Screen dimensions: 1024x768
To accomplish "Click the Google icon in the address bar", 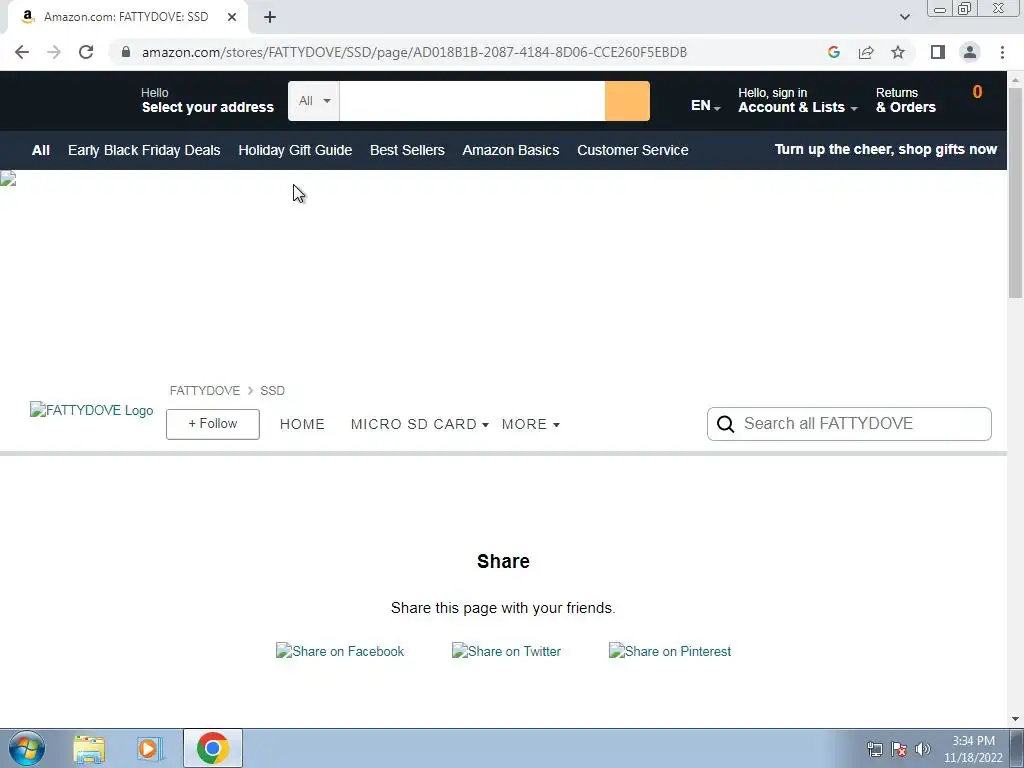I will pyautogui.click(x=833, y=52).
